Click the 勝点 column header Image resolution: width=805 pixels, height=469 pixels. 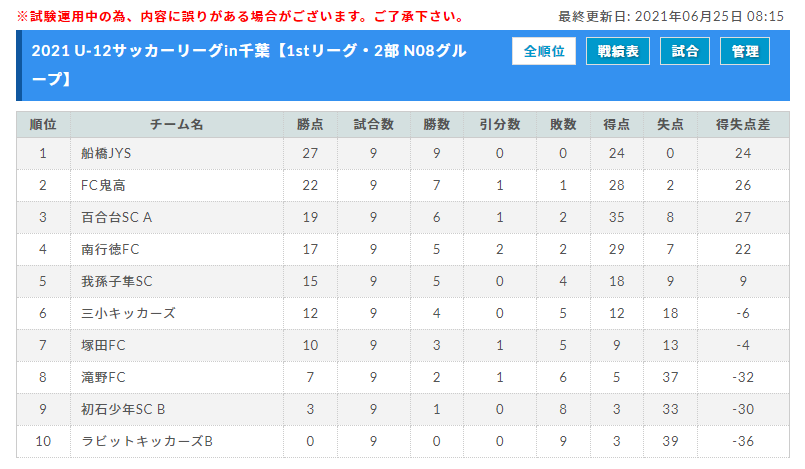click(x=310, y=125)
